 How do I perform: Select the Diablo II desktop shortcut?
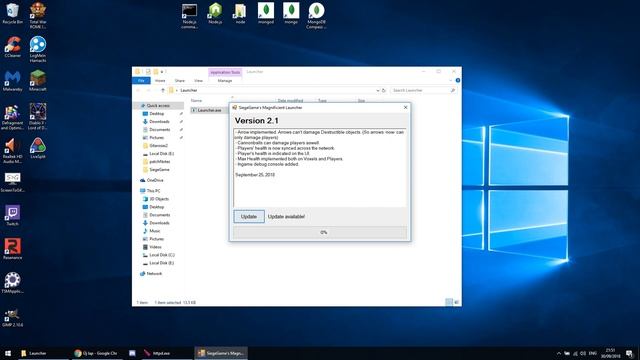(38, 118)
